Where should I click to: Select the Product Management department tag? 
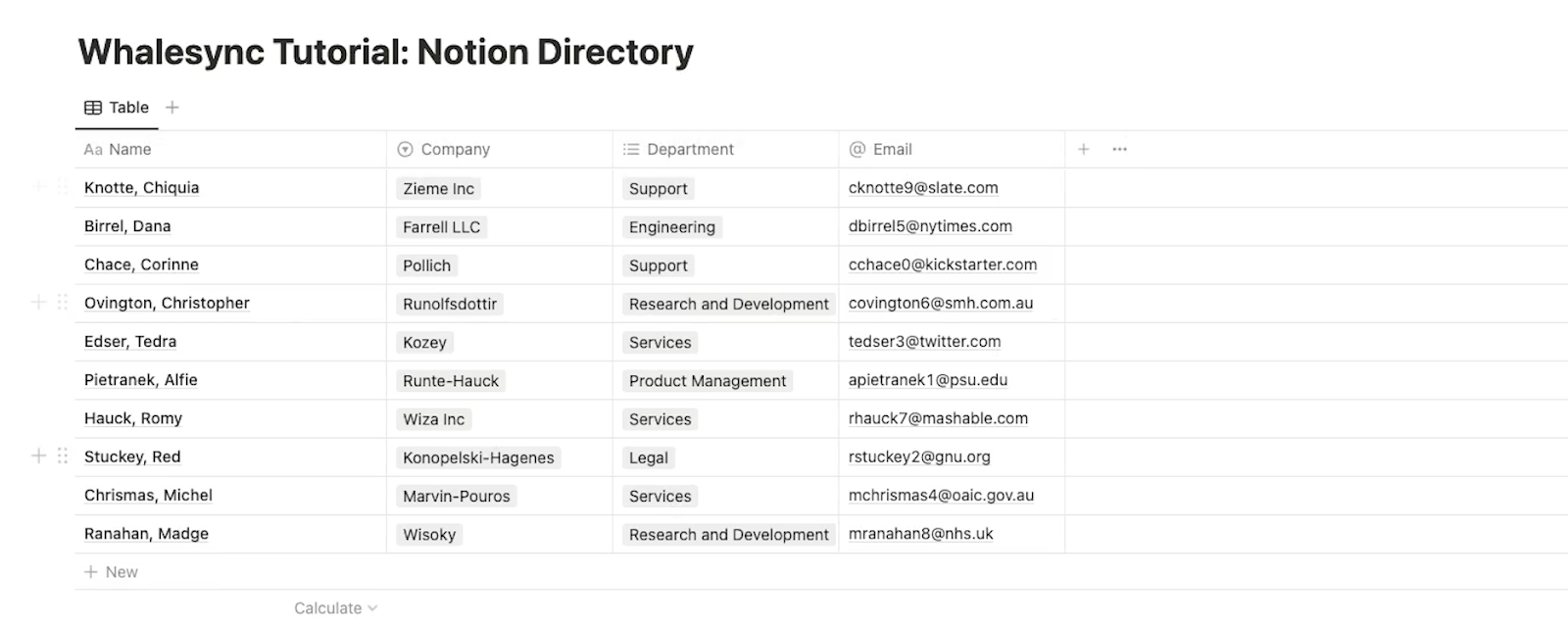(x=708, y=381)
